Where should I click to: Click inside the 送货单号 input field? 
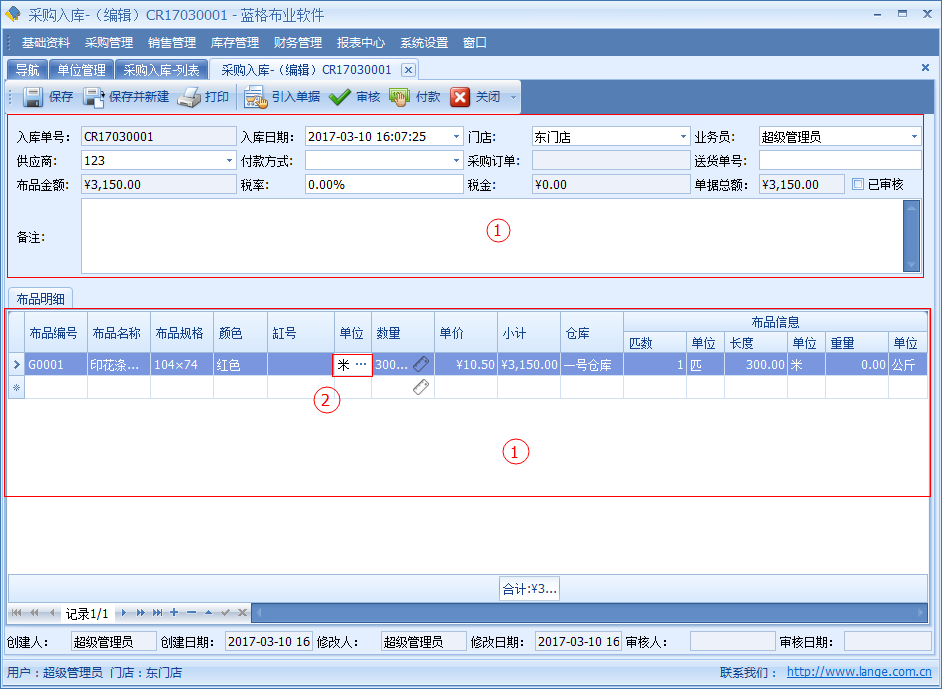click(840, 159)
